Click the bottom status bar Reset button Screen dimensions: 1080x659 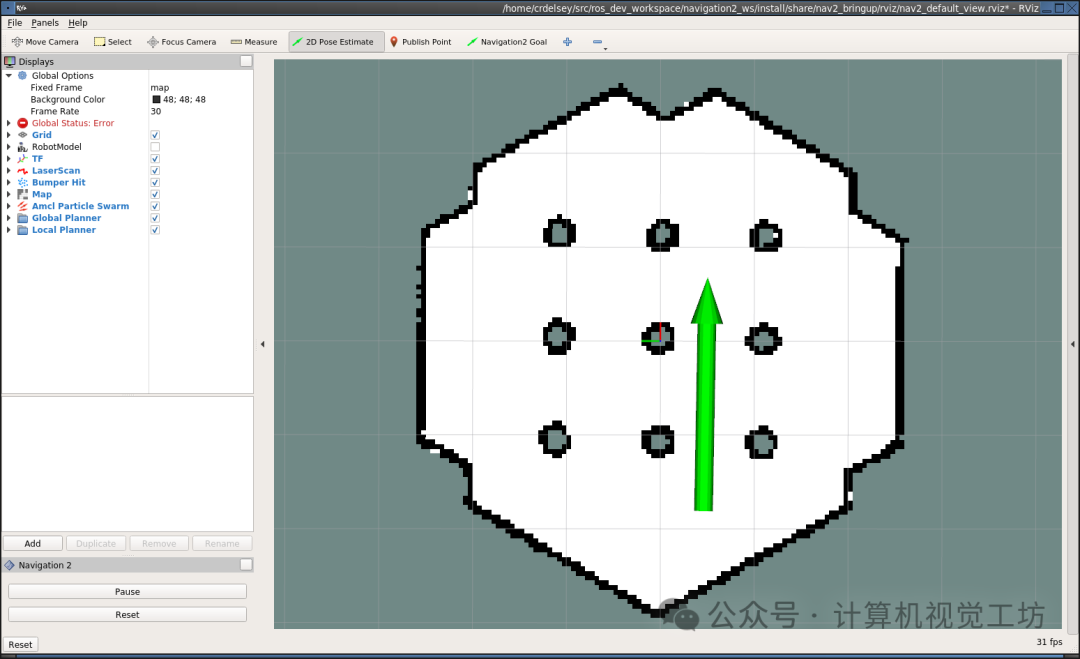tap(20, 645)
